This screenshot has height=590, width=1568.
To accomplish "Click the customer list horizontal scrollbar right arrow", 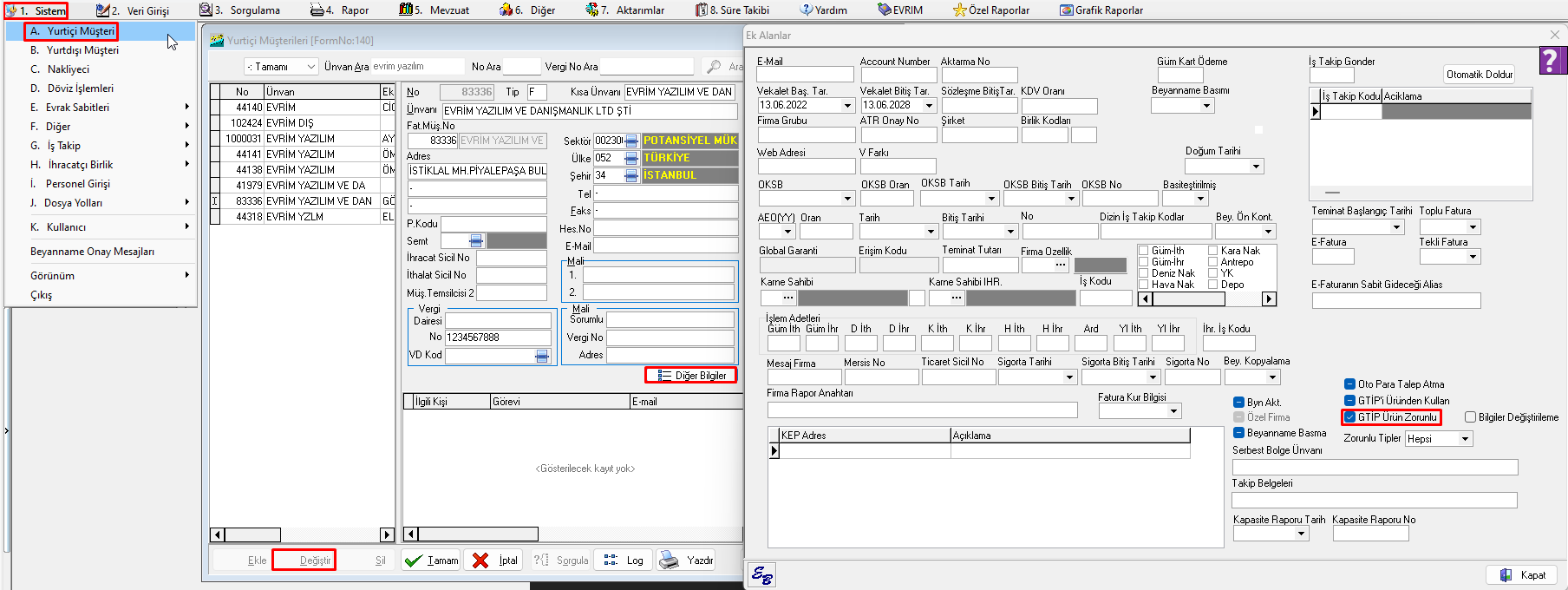I will point(387,534).
